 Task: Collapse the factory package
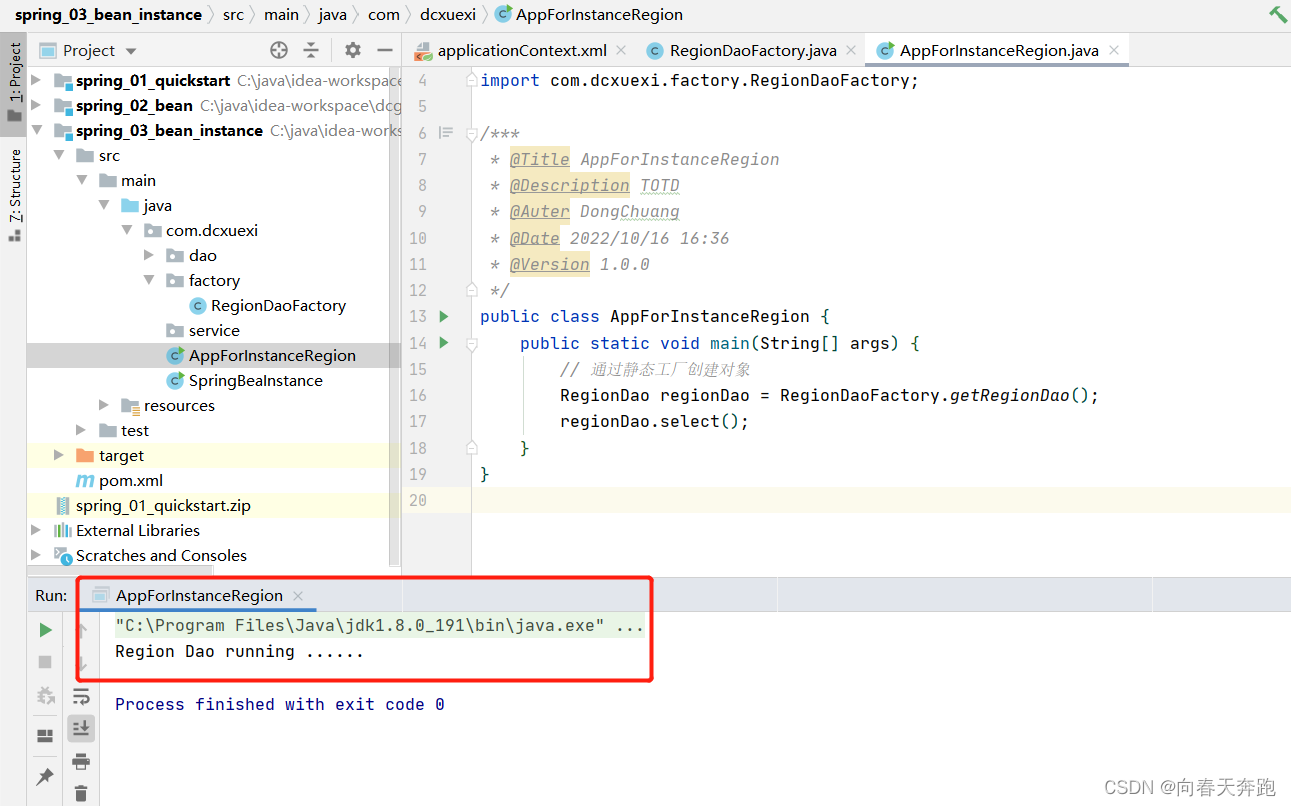tap(149, 280)
